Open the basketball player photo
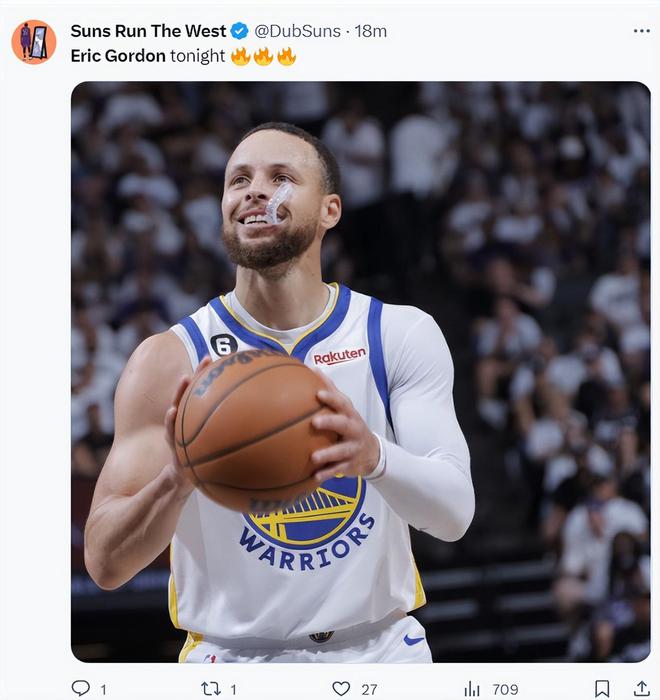The image size is (660, 700). pos(360,371)
